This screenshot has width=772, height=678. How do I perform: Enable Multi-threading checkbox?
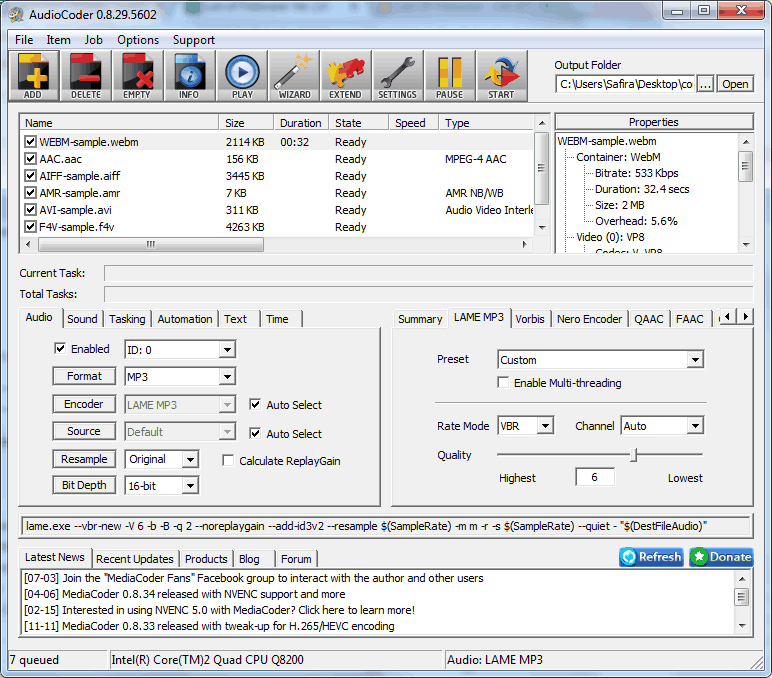pyautogui.click(x=503, y=383)
